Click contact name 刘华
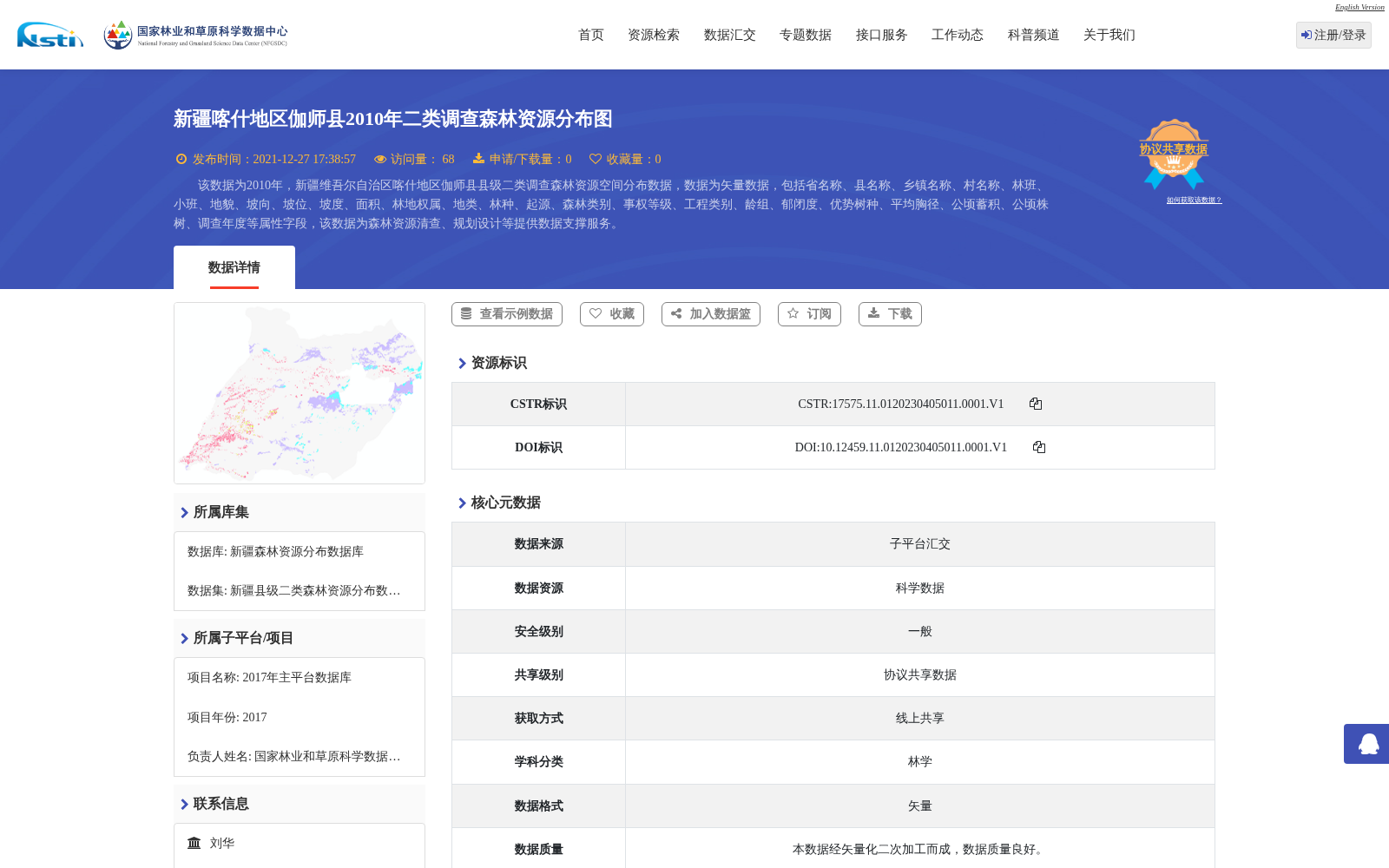 (222, 843)
